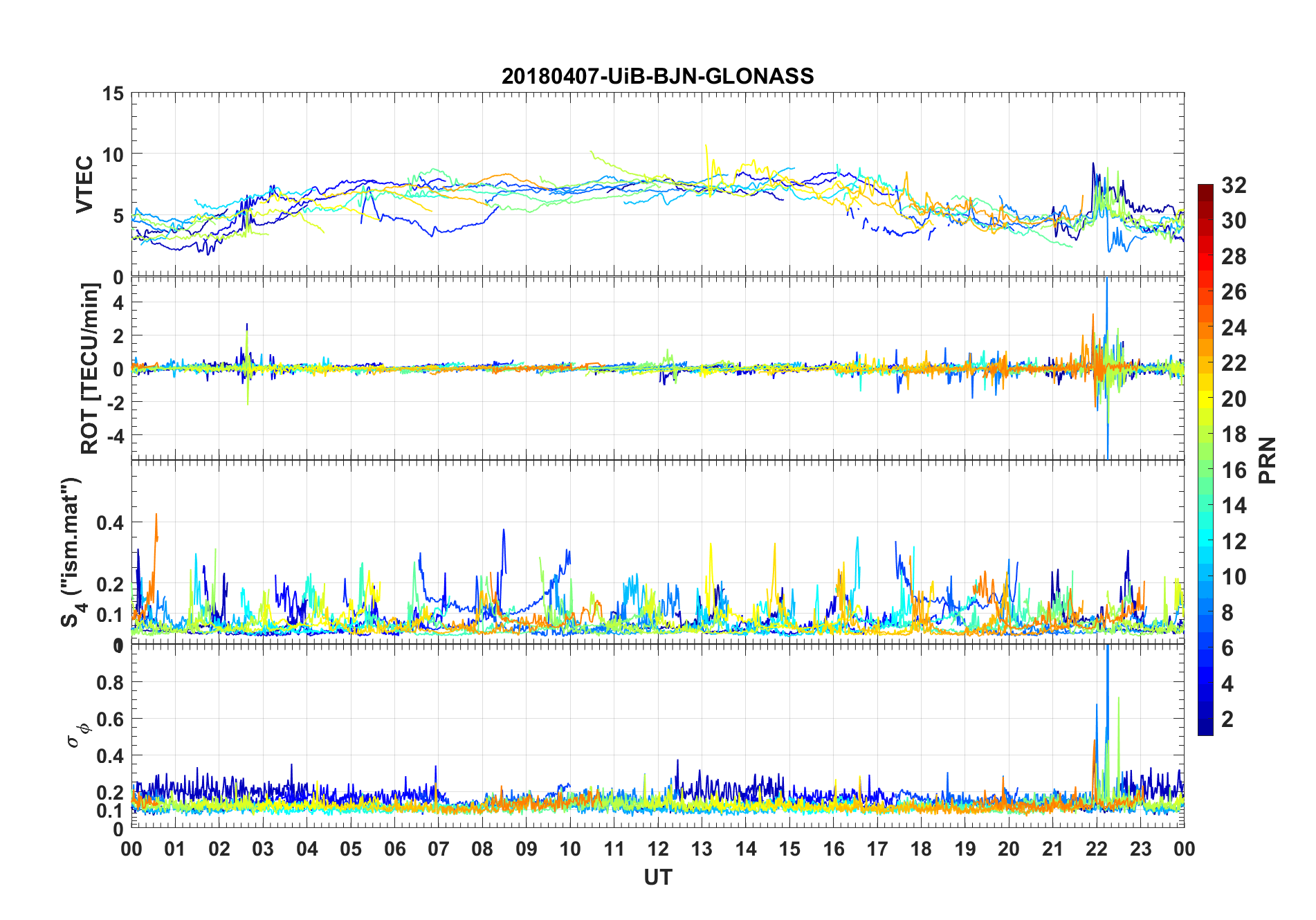Screen dimensions: 1316x920
Task: Click hour 13 on the UT axis
Action: (x=702, y=849)
